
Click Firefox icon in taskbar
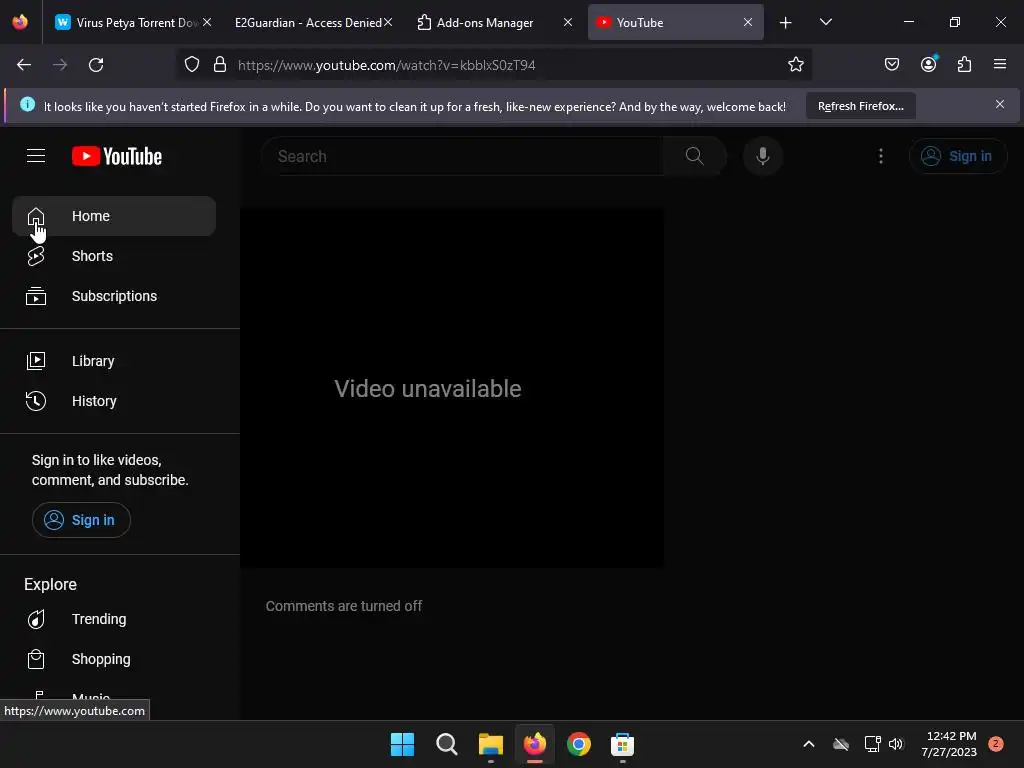point(535,744)
